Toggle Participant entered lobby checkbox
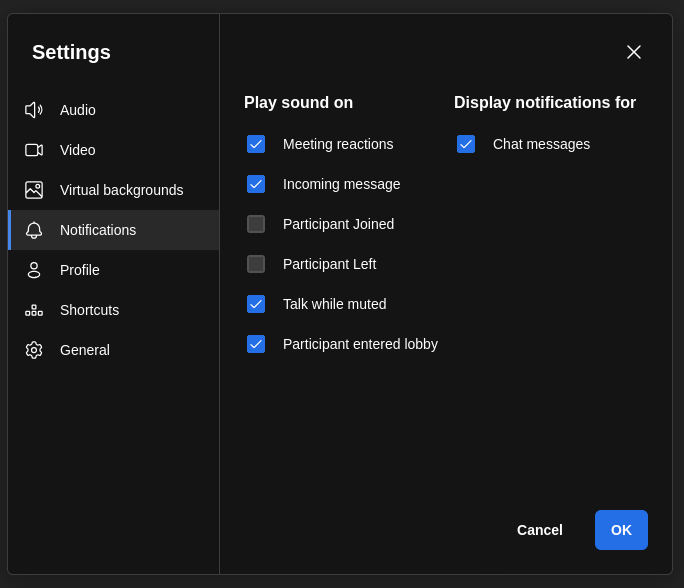This screenshot has width=684, height=588. [256, 344]
